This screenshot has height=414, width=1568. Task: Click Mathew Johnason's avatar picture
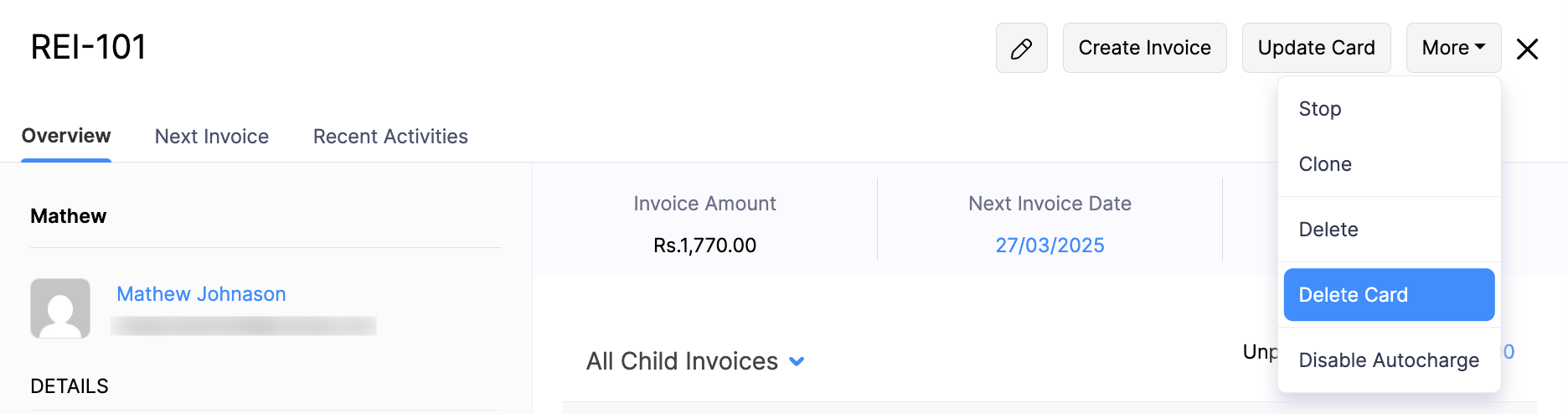pos(60,308)
